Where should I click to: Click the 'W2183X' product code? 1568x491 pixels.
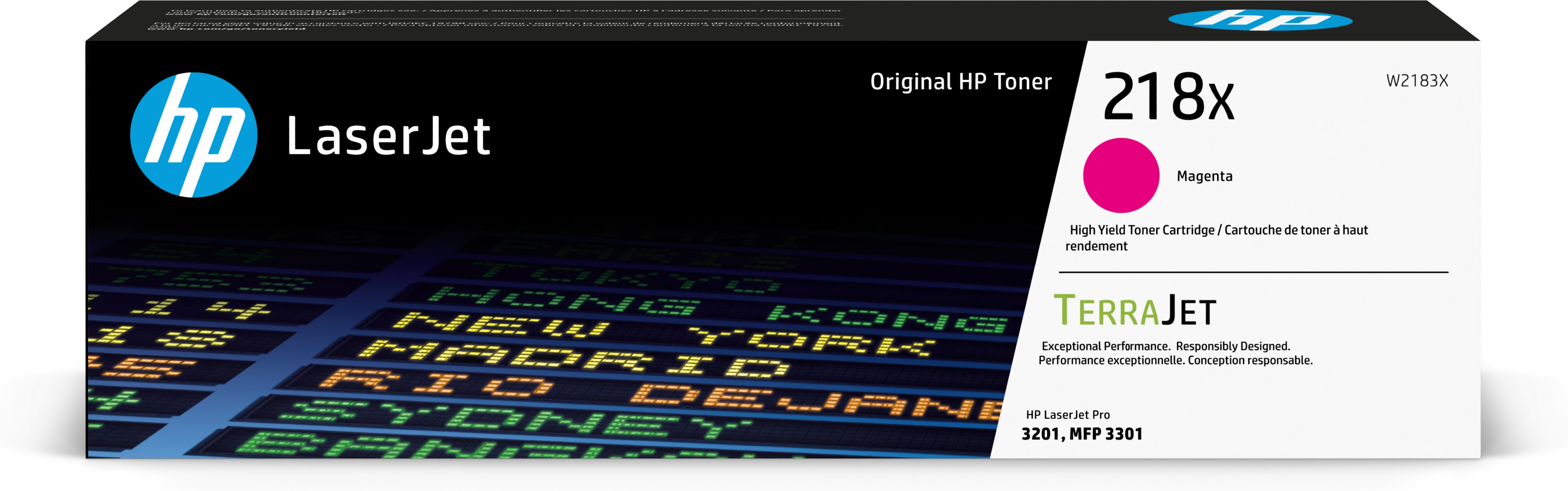pyautogui.click(x=1417, y=81)
